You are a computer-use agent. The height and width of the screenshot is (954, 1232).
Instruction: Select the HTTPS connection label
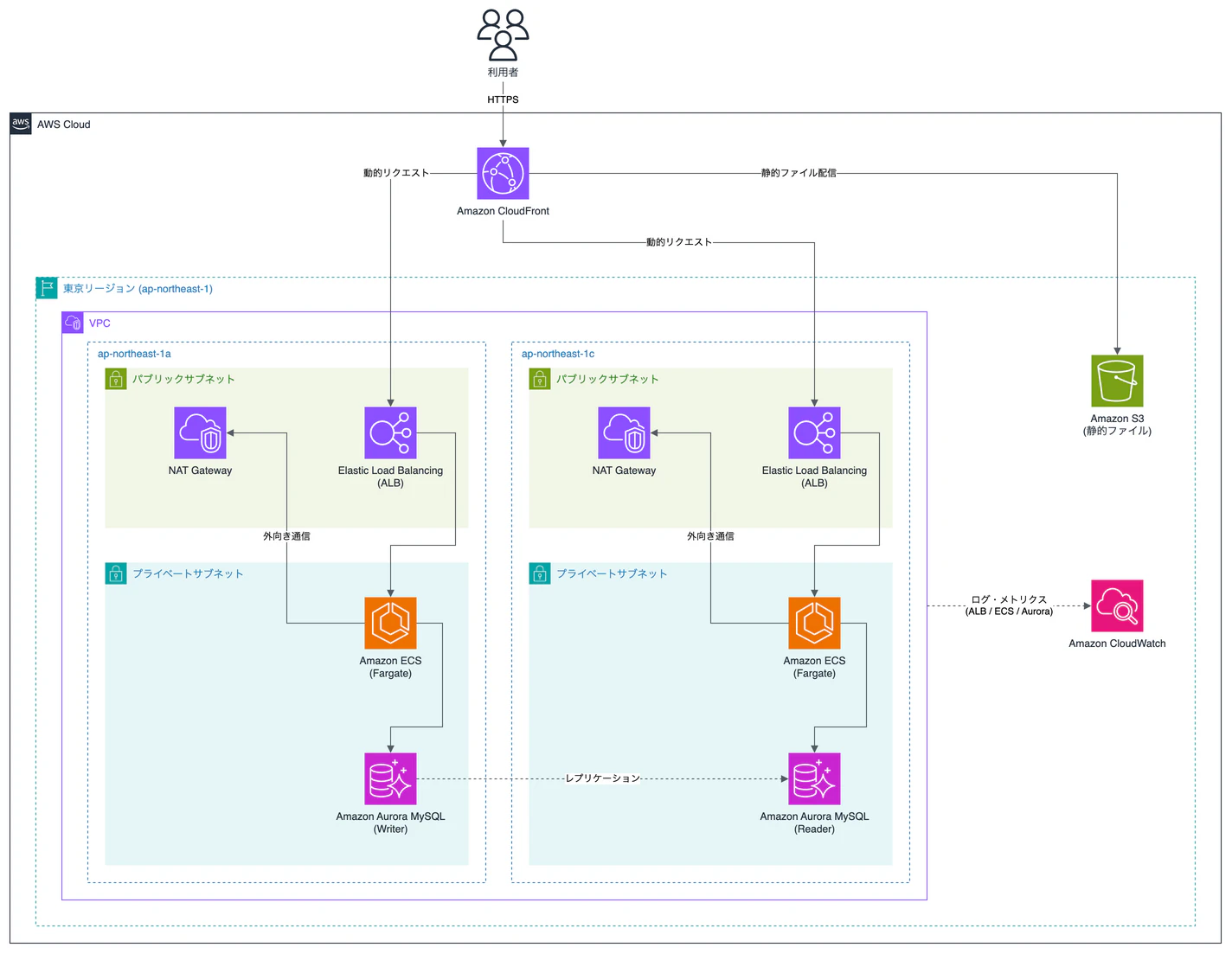(503, 99)
